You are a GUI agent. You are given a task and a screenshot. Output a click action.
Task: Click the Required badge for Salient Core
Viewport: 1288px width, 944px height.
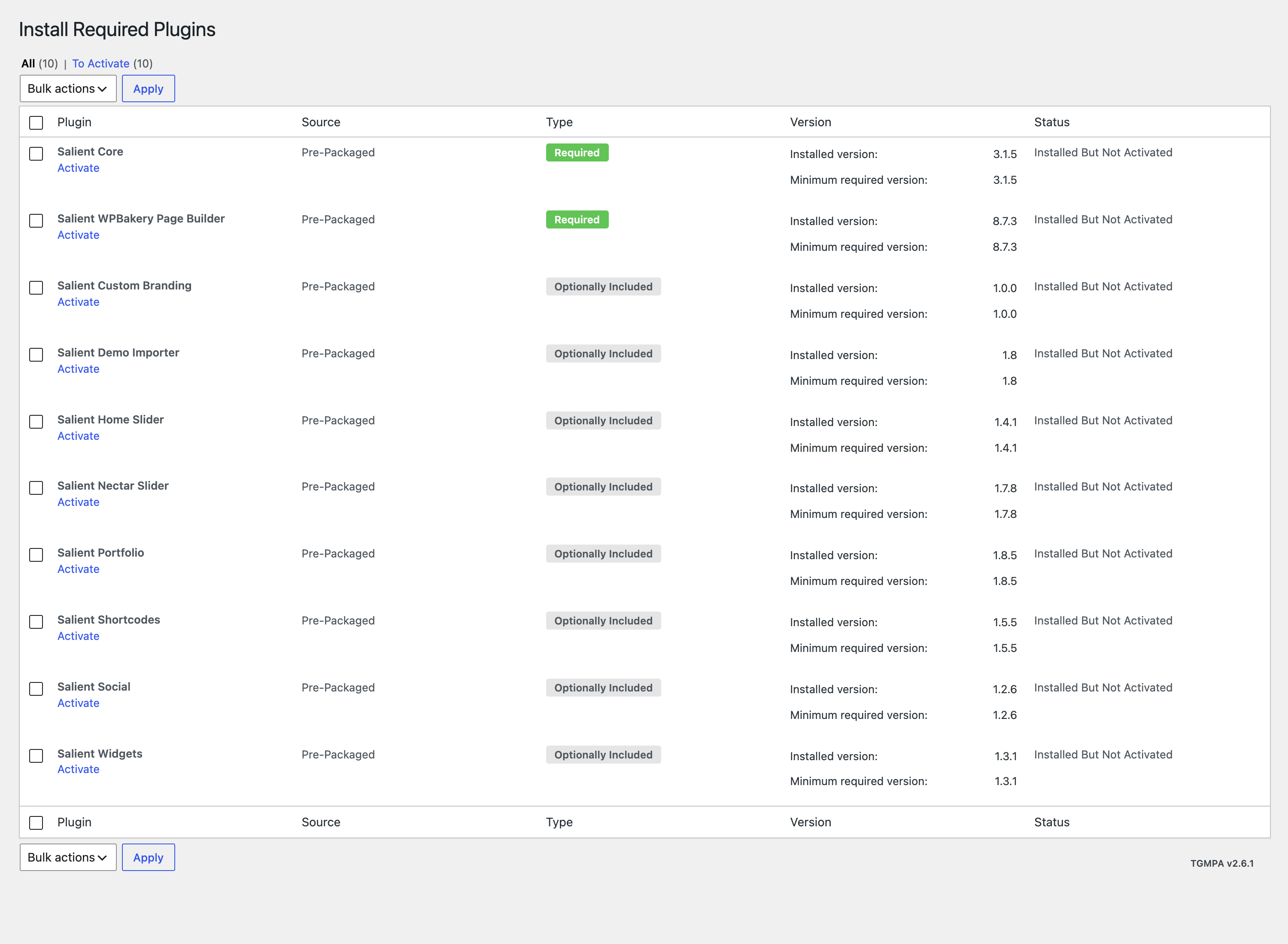(x=577, y=152)
